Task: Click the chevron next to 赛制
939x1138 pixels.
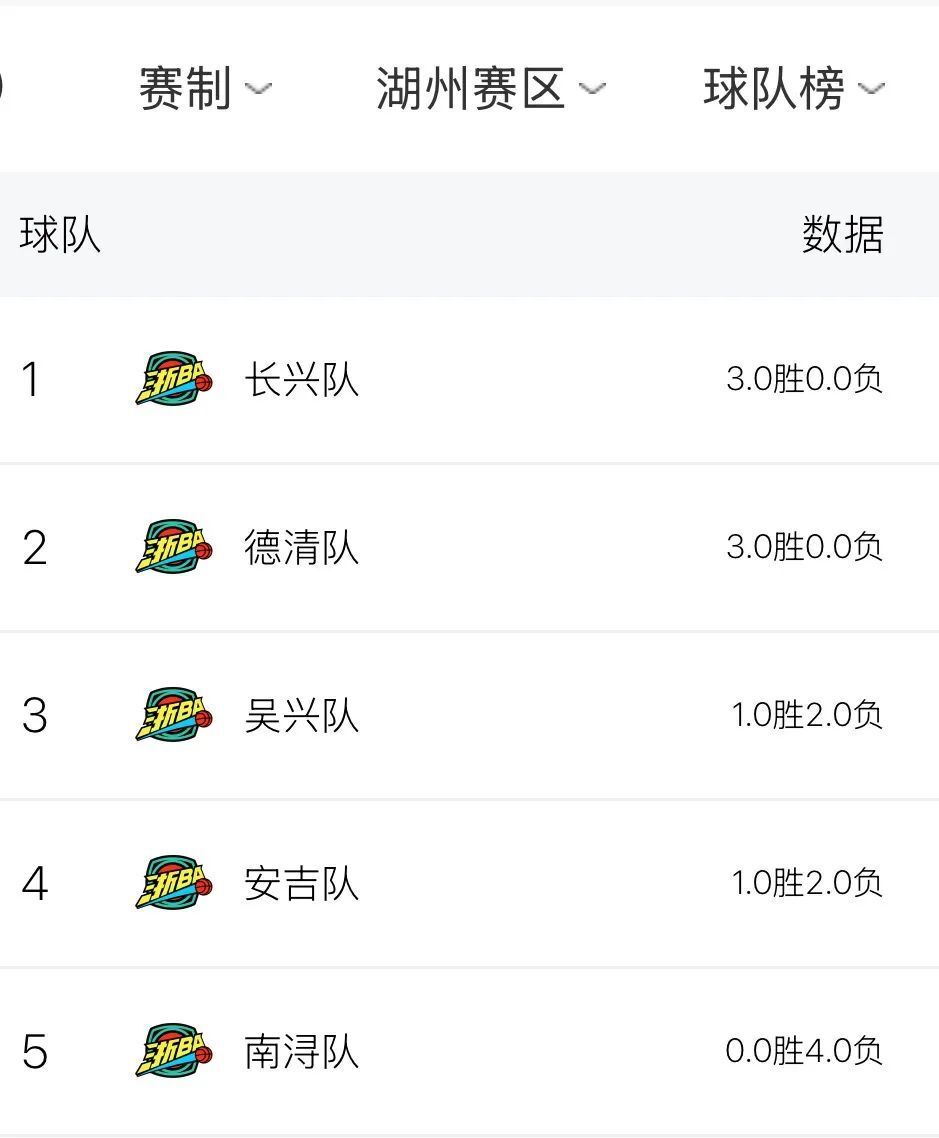Action: pyautogui.click(x=258, y=89)
